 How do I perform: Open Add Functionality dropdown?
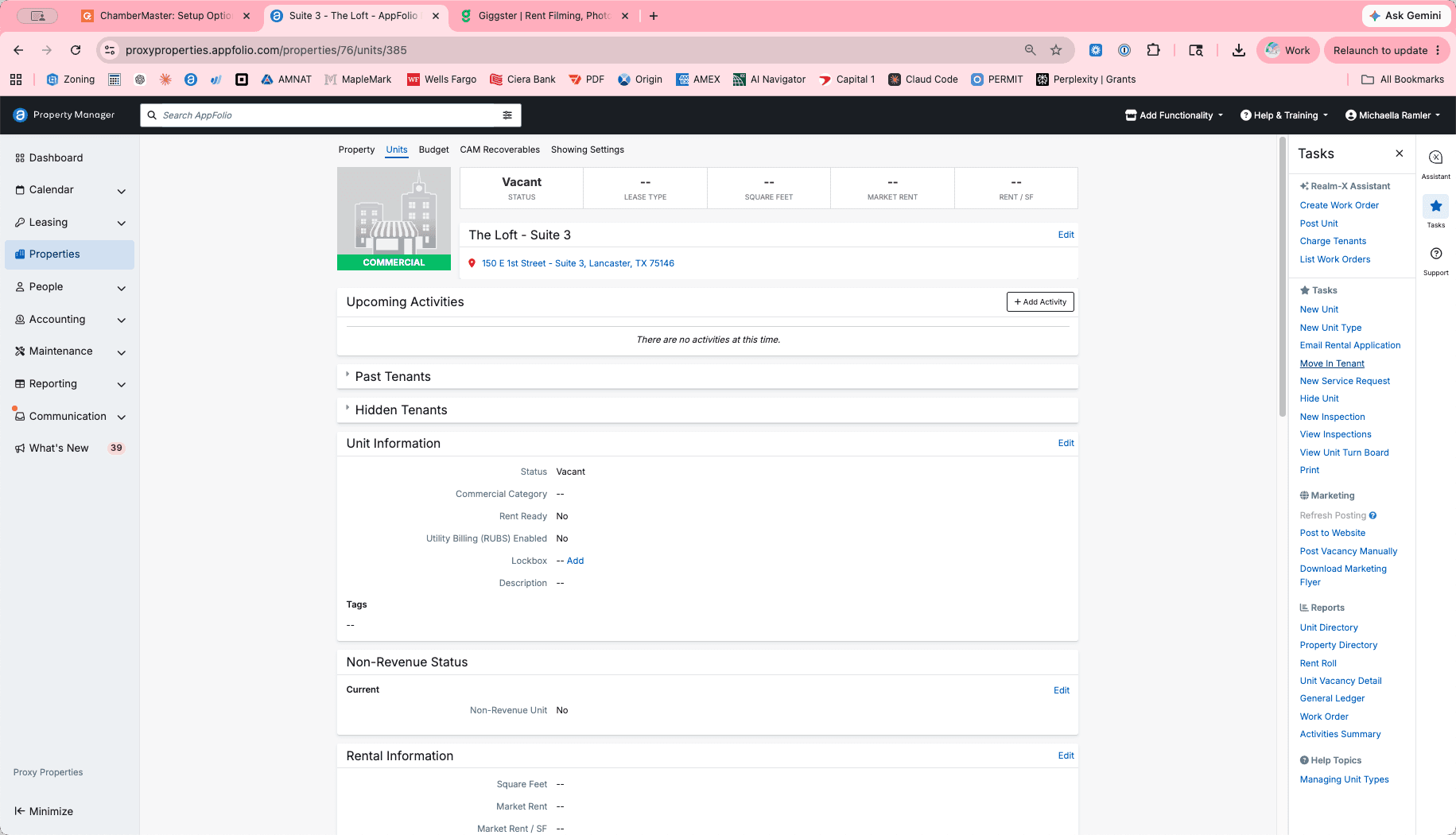point(1174,115)
